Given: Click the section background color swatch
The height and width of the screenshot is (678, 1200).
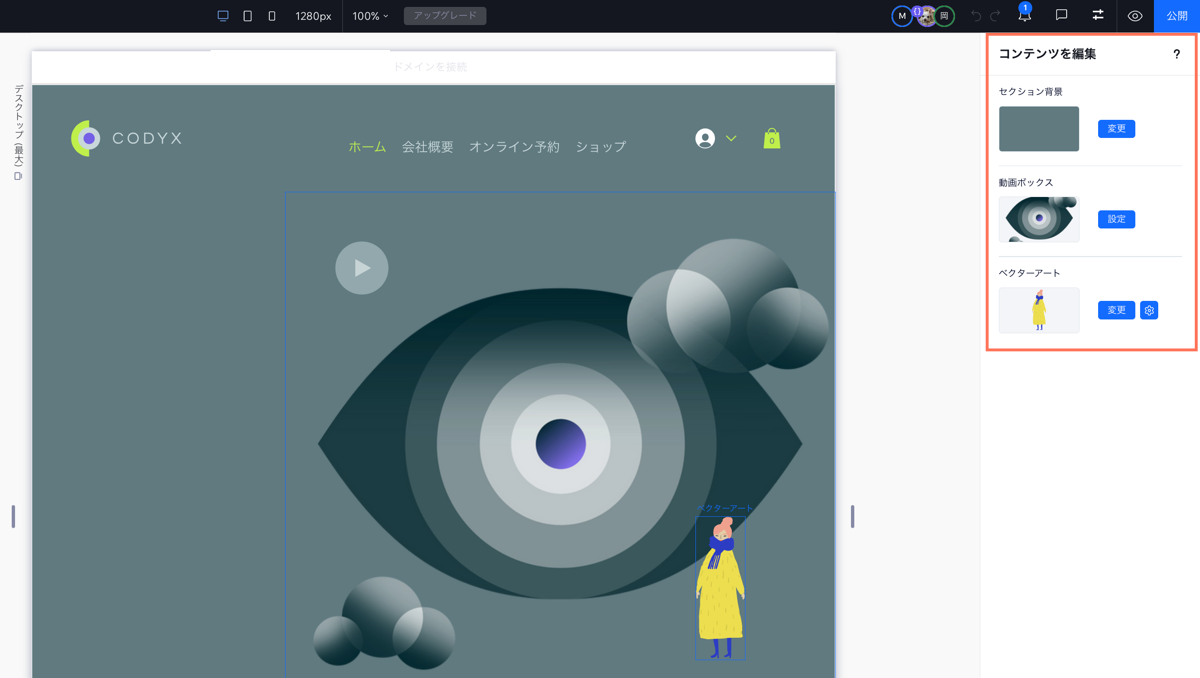Looking at the screenshot, I should 1039,129.
